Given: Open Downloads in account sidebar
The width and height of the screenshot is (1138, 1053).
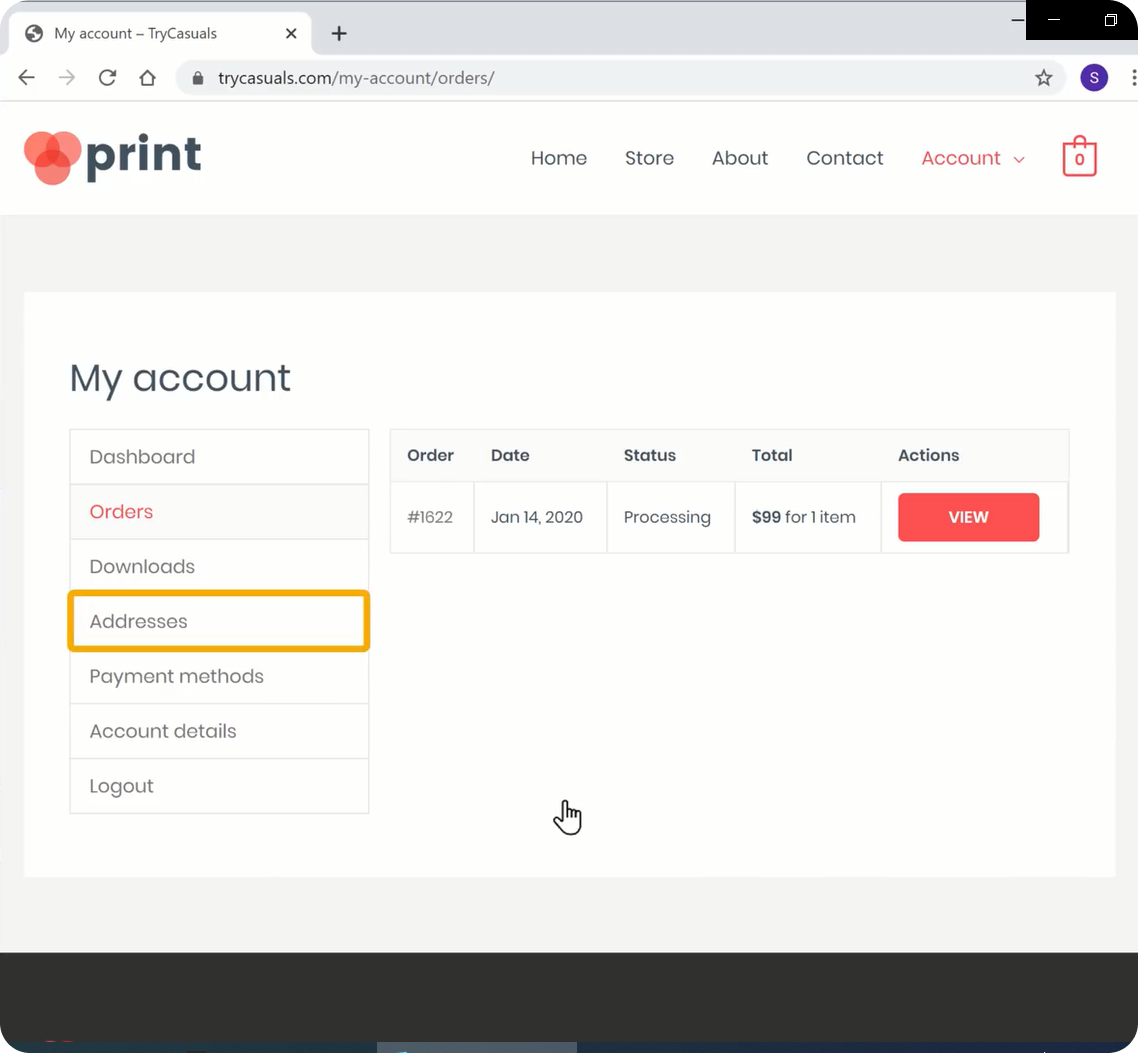Looking at the screenshot, I should pos(219,567).
